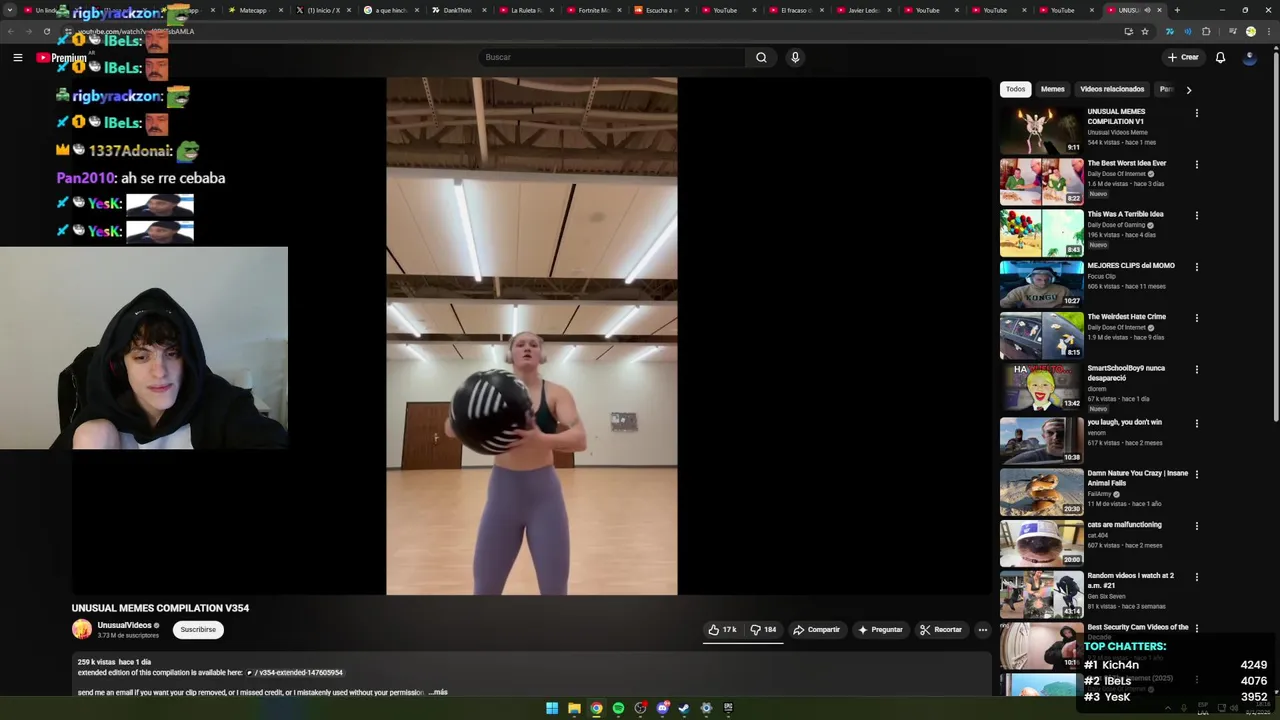Open Epic Games Launcher from taskbar
Image resolution: width=1280 pixels, height=720 pixels.
click(x=728, y=708)
